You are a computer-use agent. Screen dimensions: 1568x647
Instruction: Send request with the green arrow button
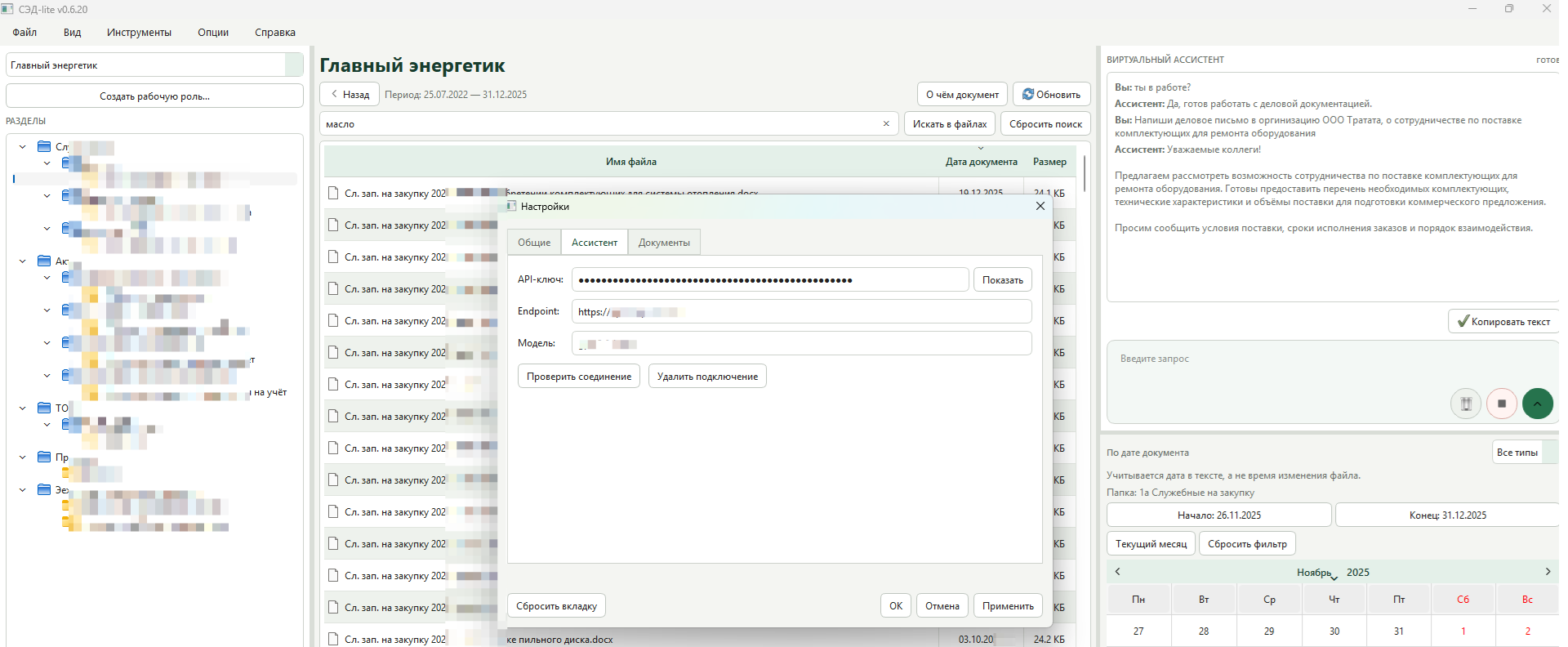[x=1538, y=404]
